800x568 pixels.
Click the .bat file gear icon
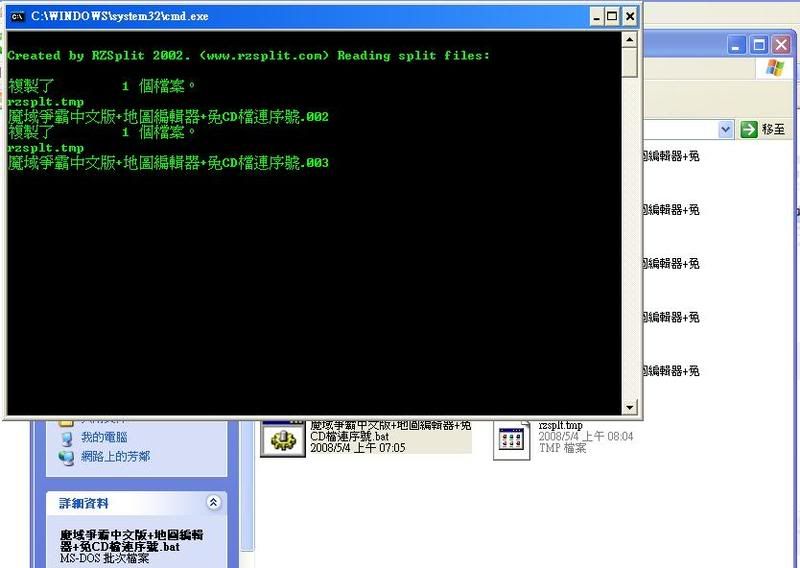coord(283,439)
